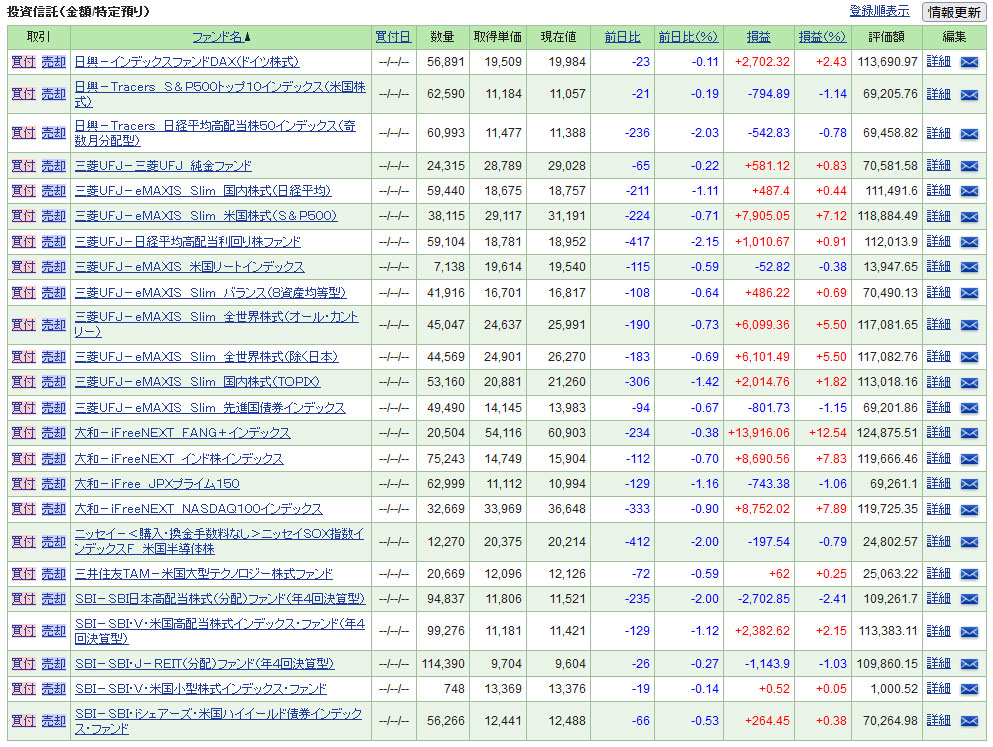Click the 情報更新 refresh button
993x747 pixels.
click(954, 12)
